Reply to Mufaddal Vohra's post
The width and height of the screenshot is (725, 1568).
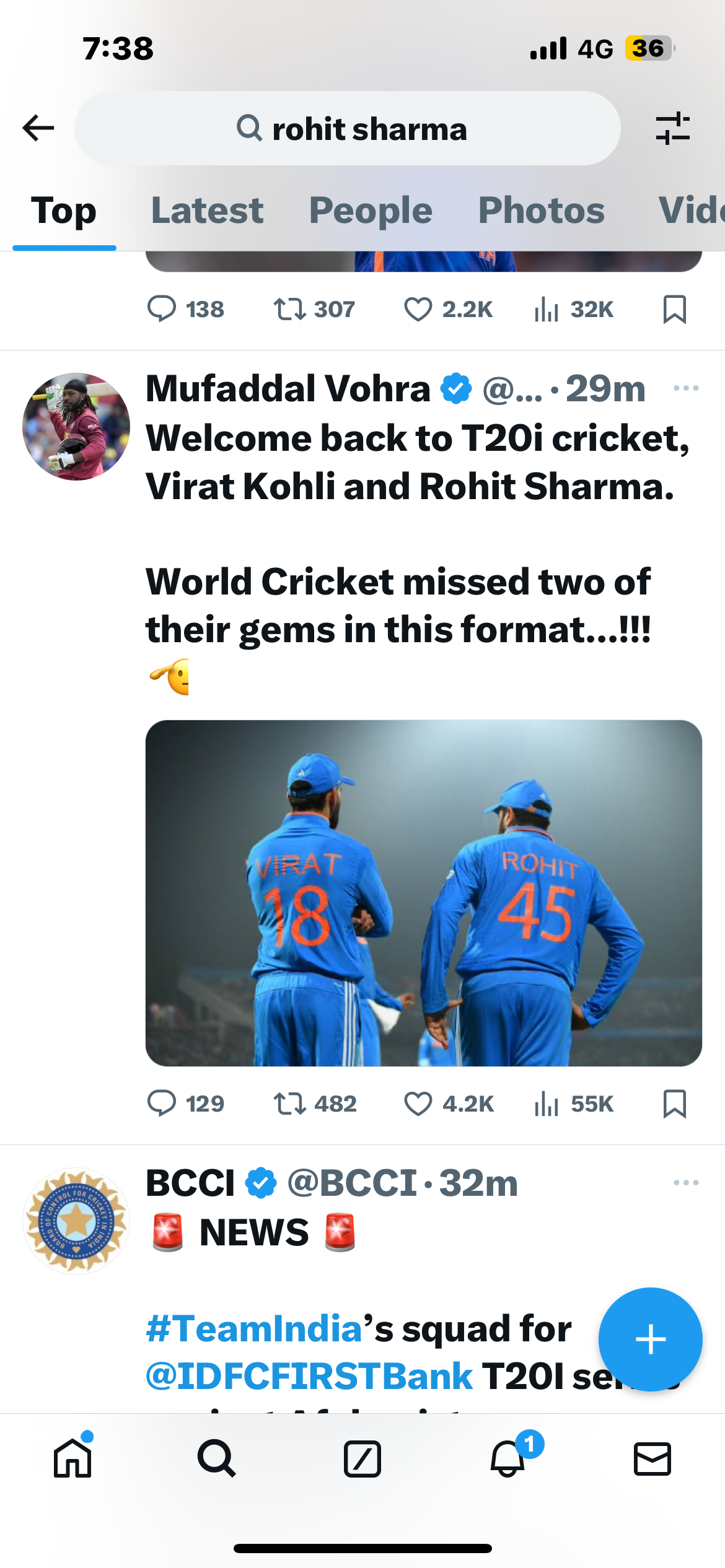tap(162, 1104)
